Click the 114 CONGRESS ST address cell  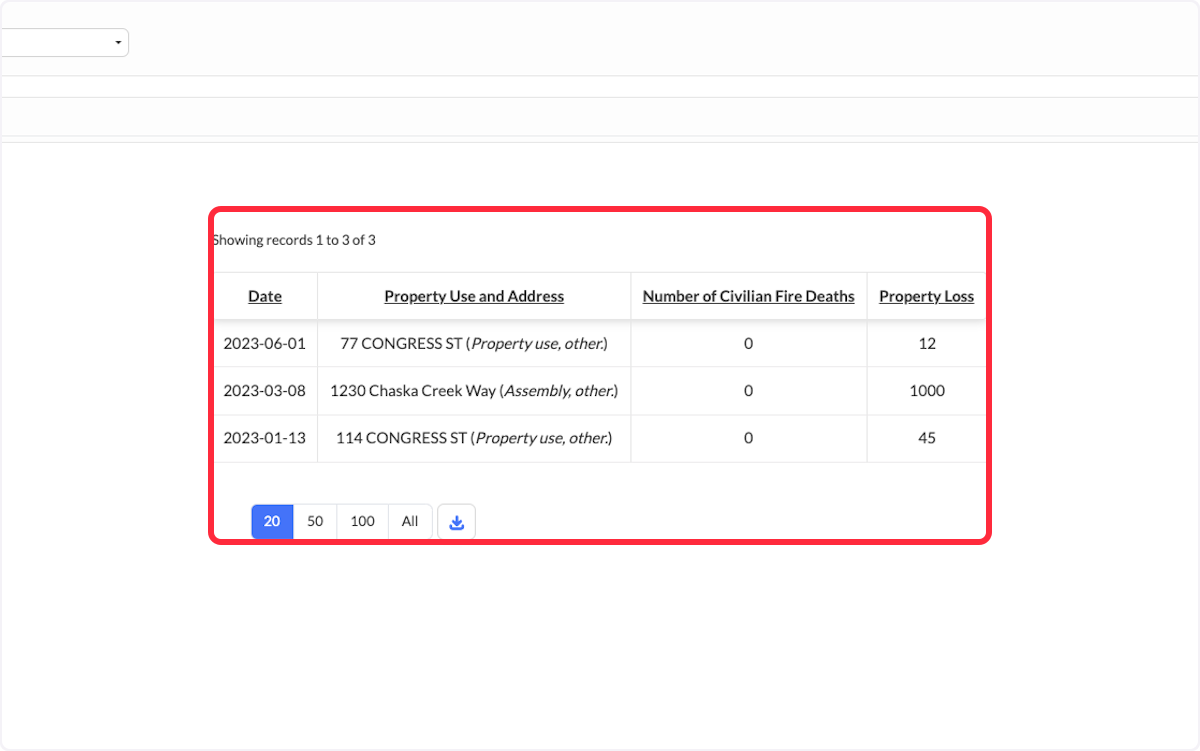point(474,438)
